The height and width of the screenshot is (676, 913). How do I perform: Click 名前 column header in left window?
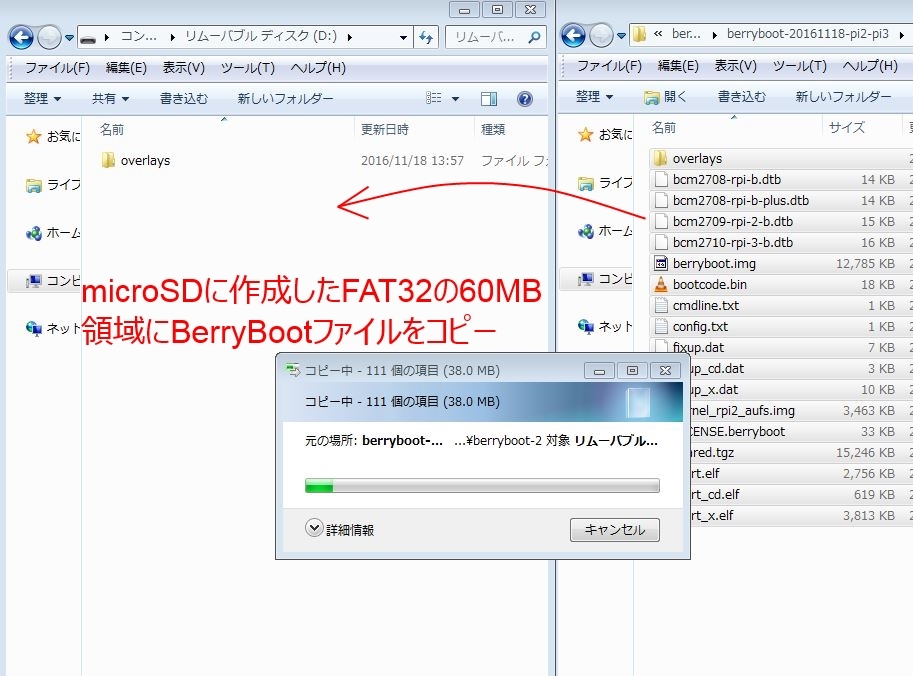click(x=112, y=129)
